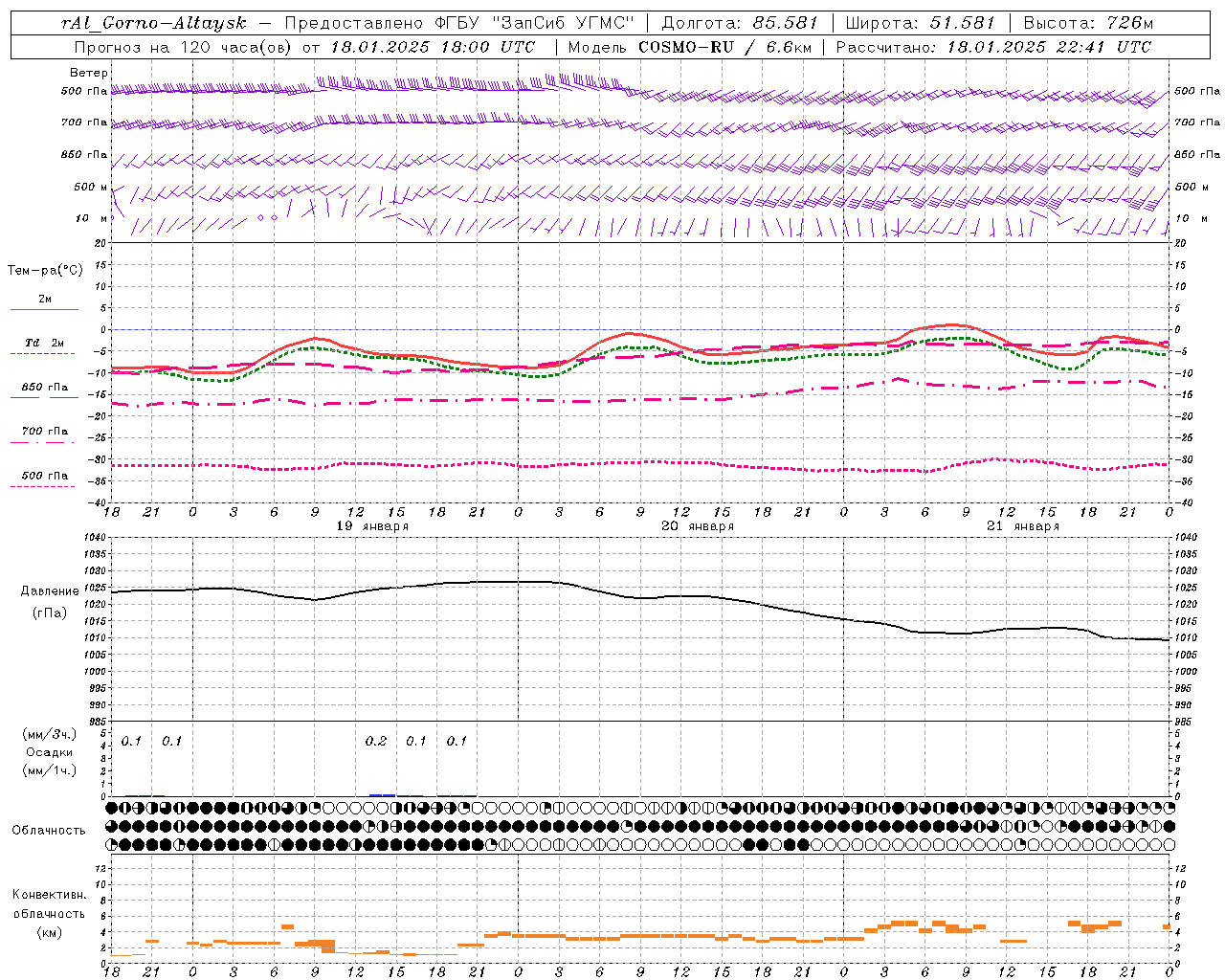Image resolution: width=1225 pixels, height=980 pixels.
Task: Click the latitude value Широта: 51.581
Action: [x=920, y=23]
